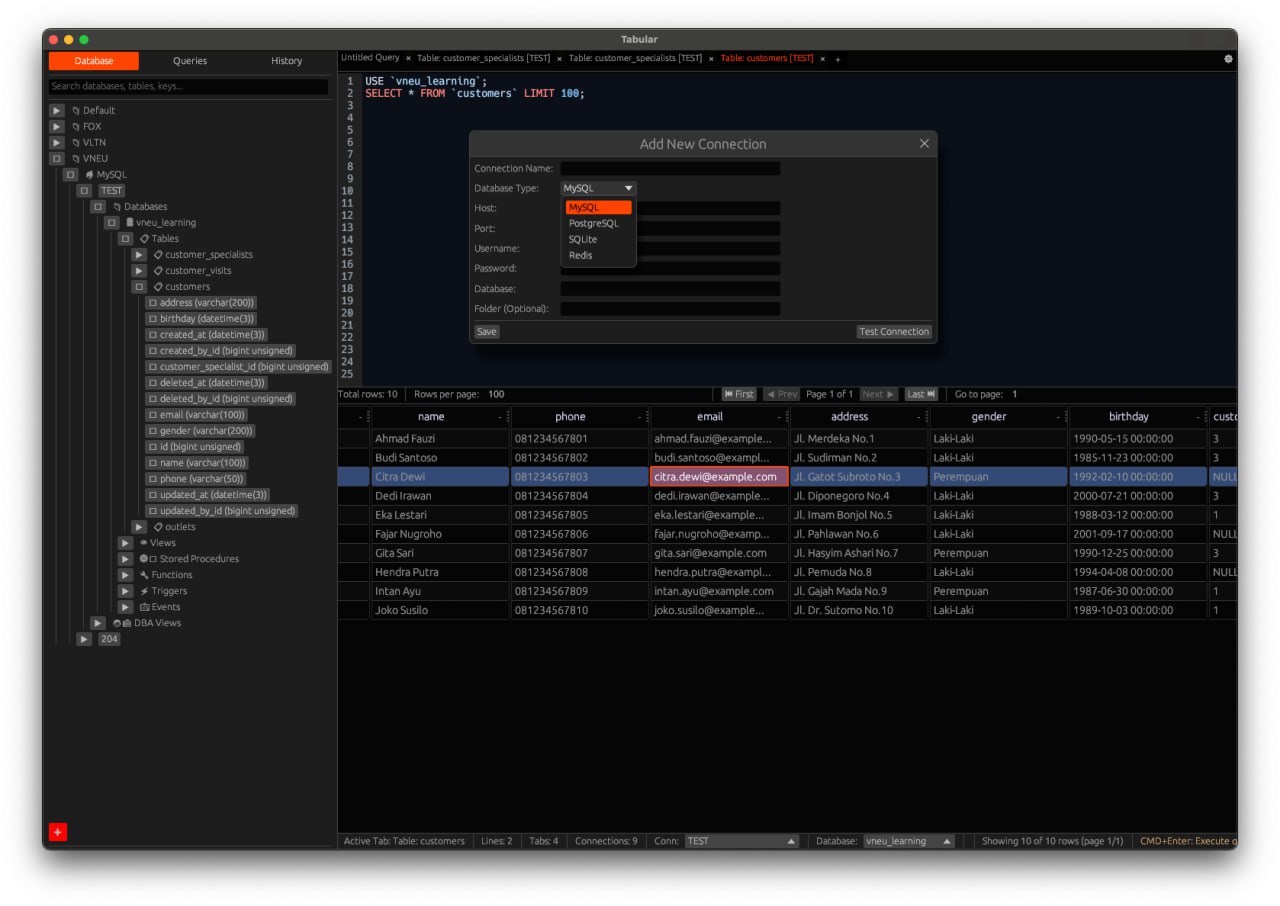Viewport: 1280px width, 906px height.
Task: Expand the DBA Views tree item
Action: click(x=96, y=622)
